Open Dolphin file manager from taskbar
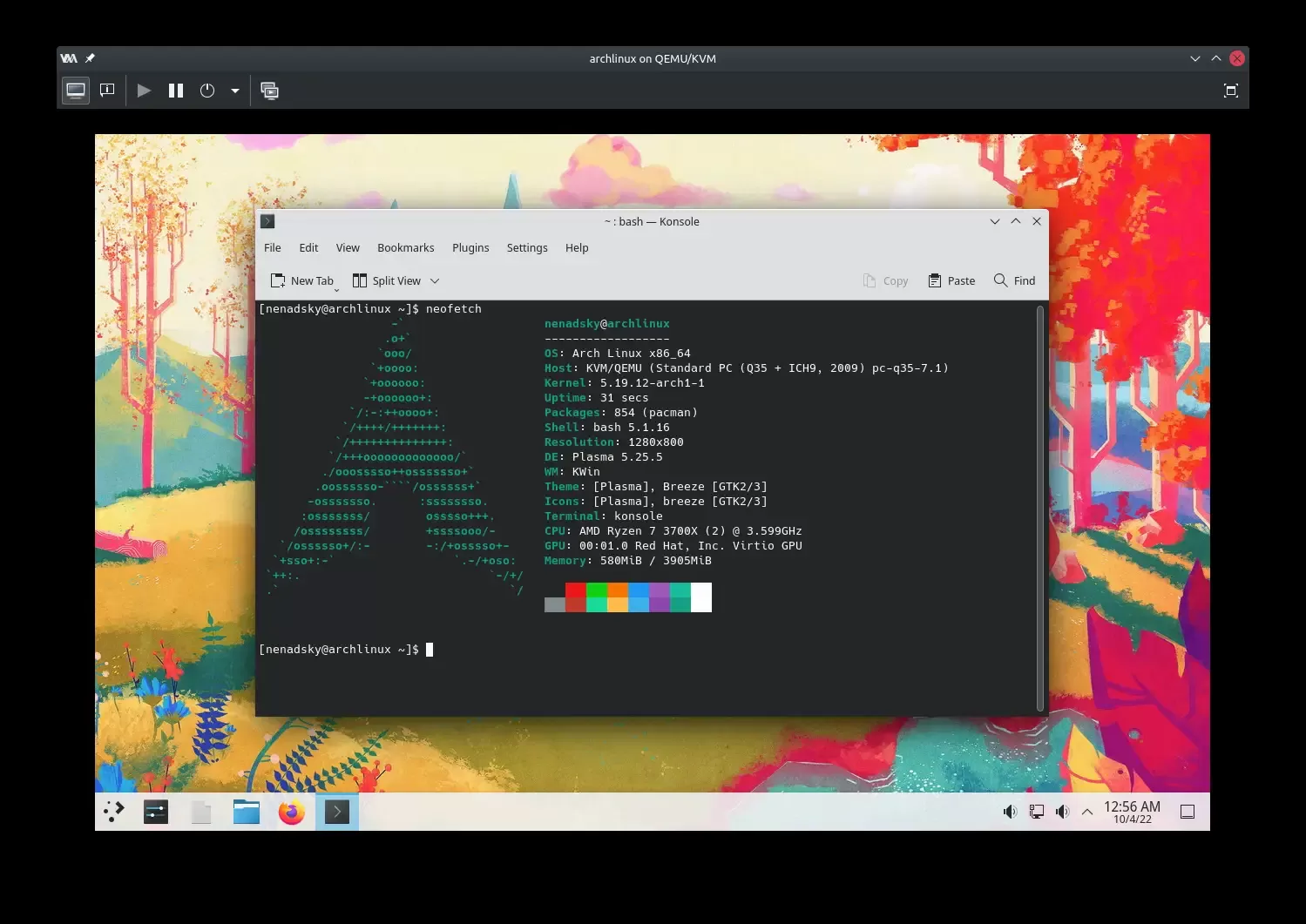 pos(247,812)
